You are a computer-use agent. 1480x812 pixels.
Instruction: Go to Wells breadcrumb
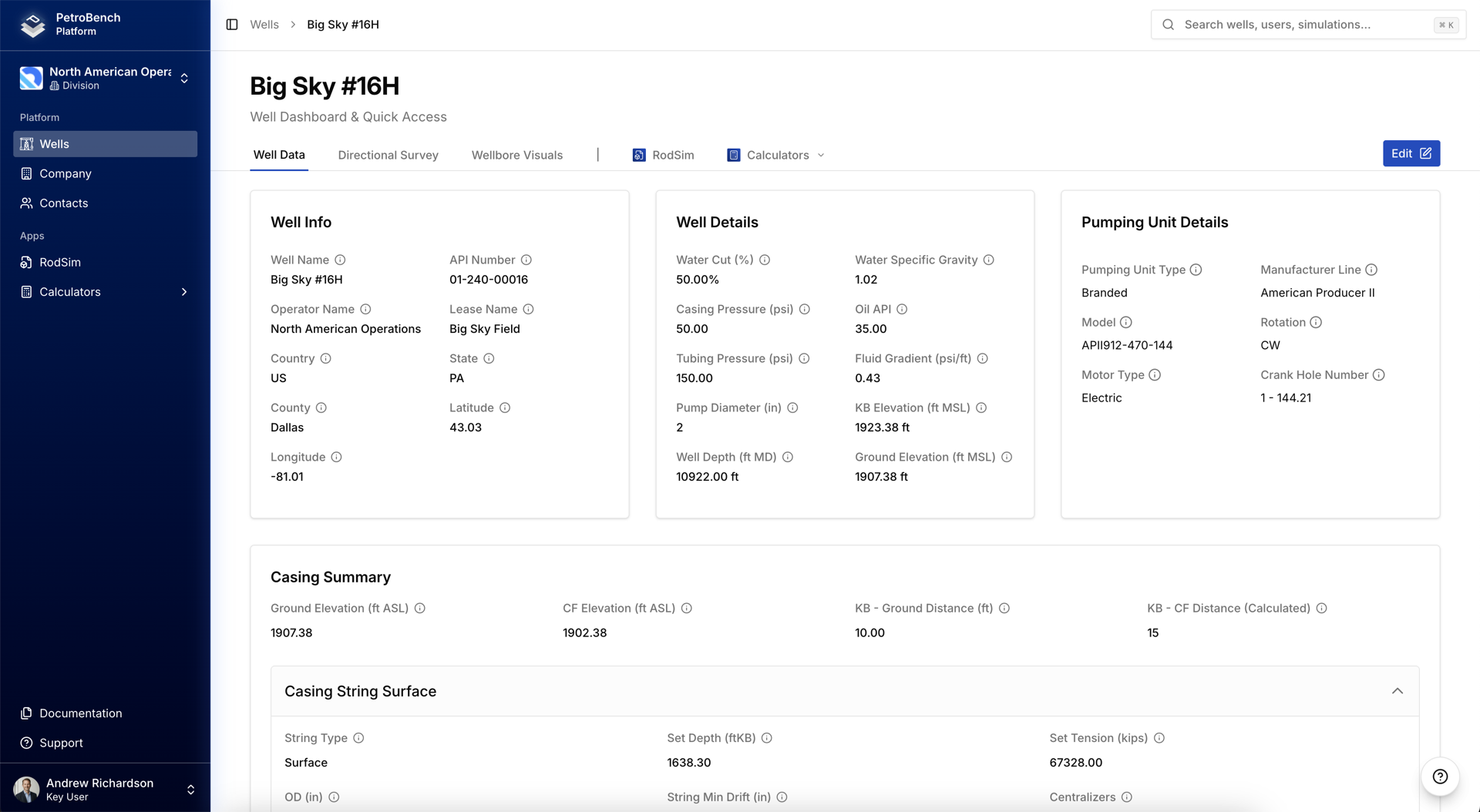click(x=264, y=25)
